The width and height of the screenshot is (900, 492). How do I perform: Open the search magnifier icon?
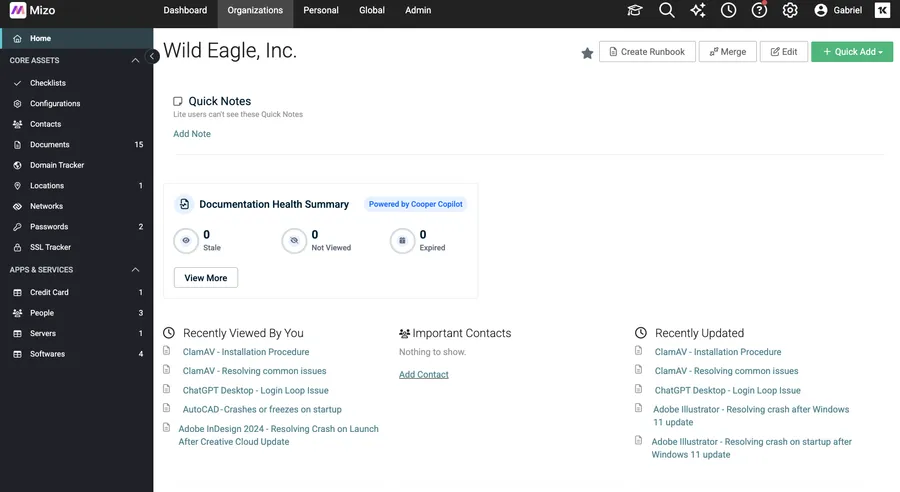pos(666,10)
